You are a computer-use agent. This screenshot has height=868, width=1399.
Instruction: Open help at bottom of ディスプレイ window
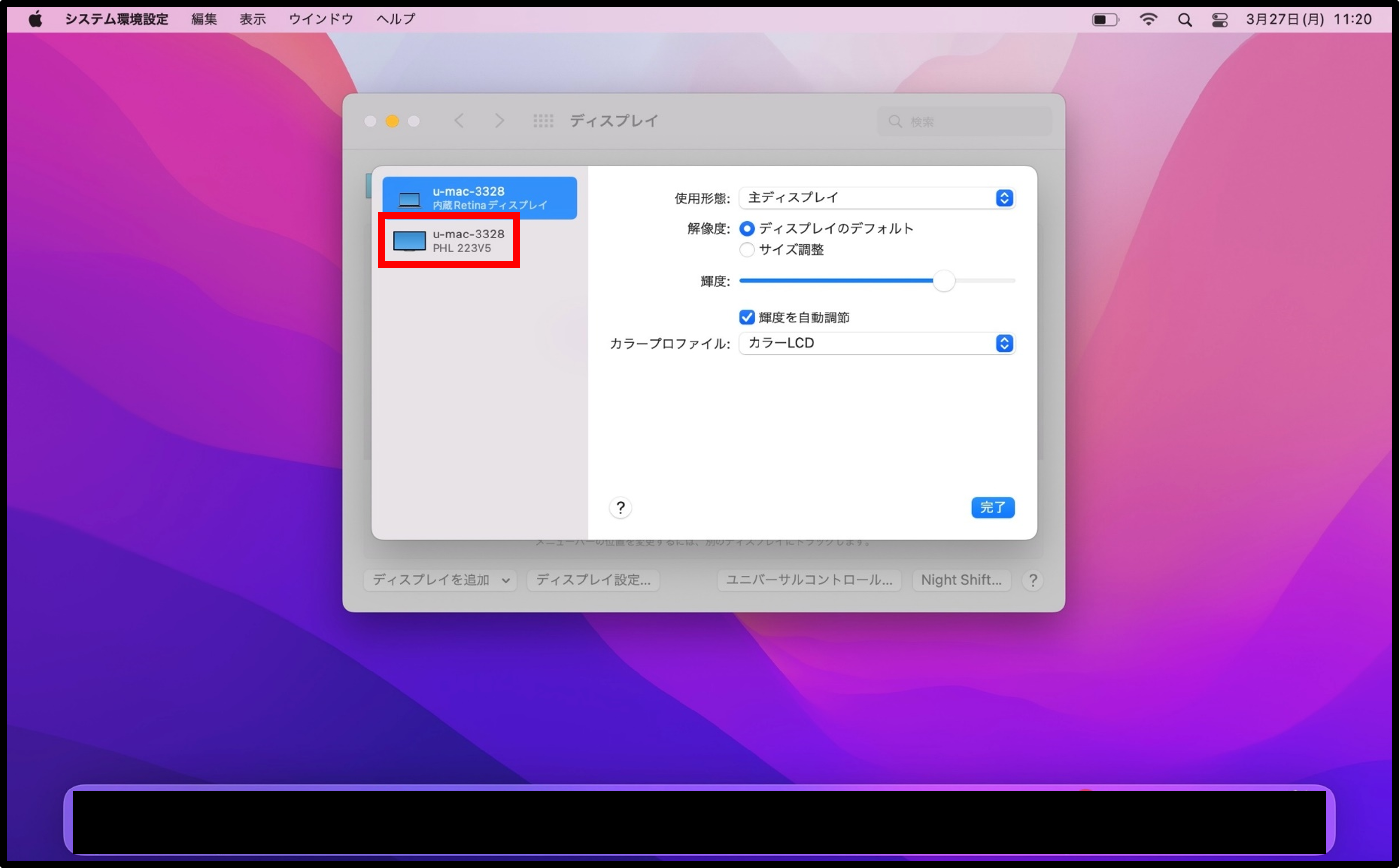click(x=1033, y=580)
